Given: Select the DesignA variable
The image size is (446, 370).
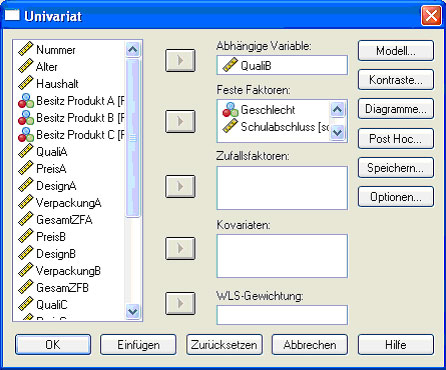Looking at the screenshot, I should (x=56, y=186).
